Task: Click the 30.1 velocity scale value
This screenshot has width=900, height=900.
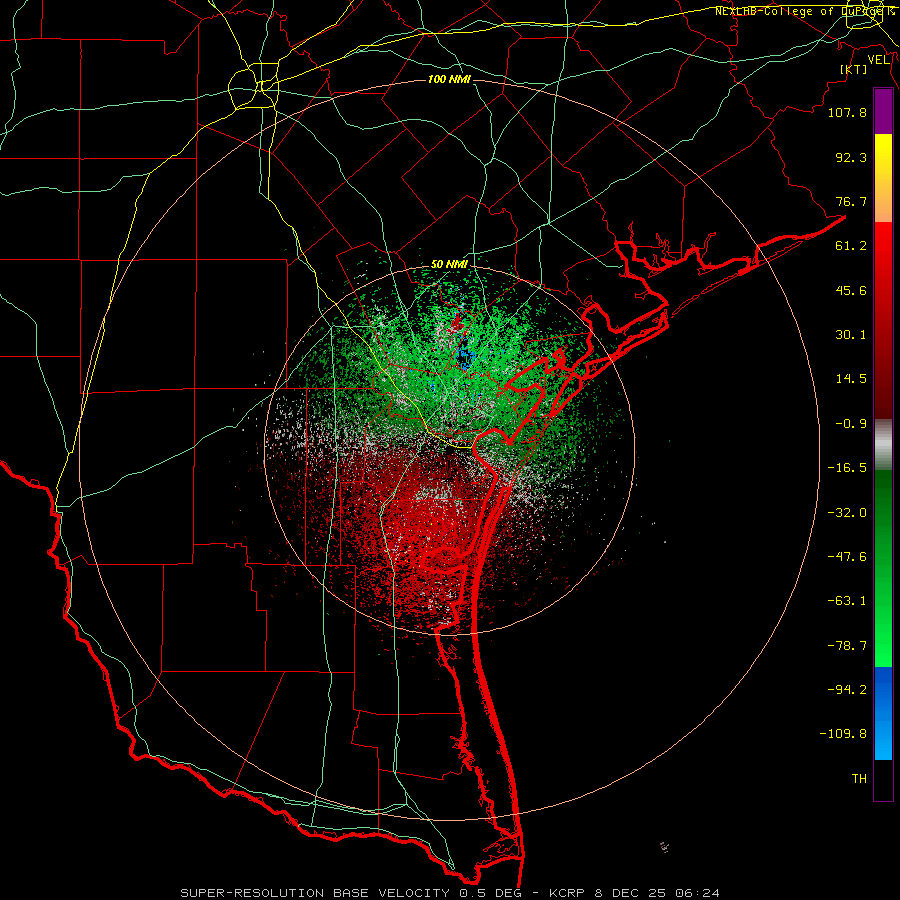Action: pyautogui.click(x=851, y=335)
